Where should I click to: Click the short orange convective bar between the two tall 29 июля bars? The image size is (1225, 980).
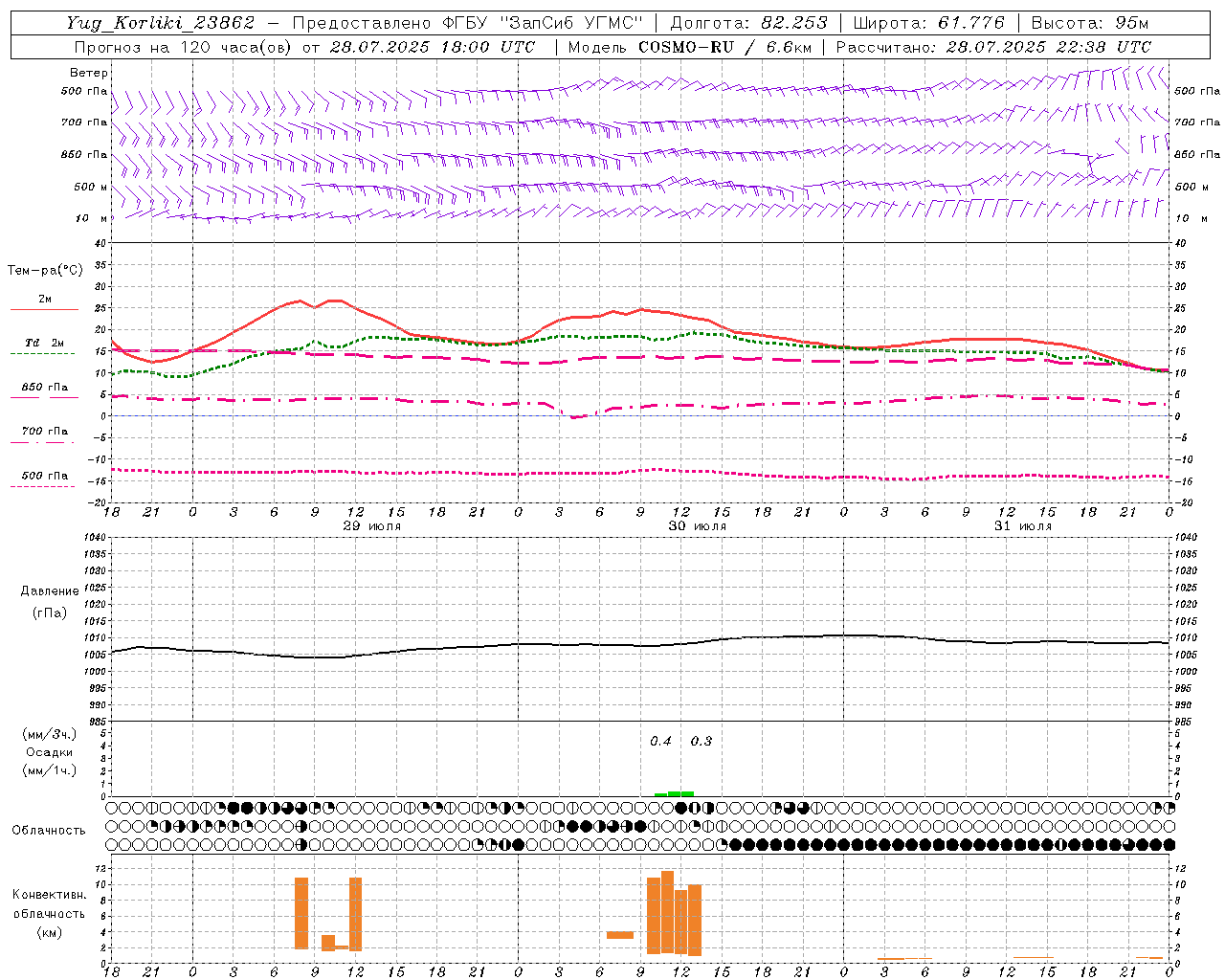tap(328, 943)
